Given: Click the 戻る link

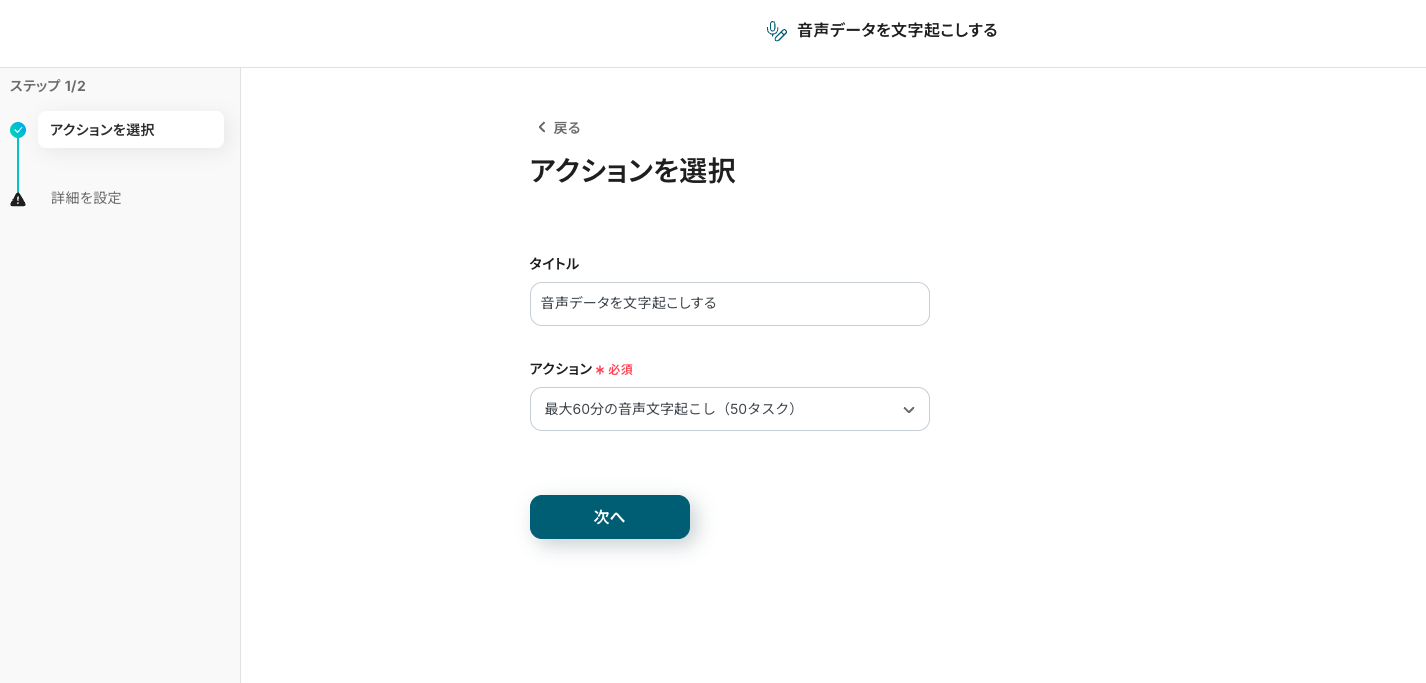Looking at the screenshot, I should point(566,128).
